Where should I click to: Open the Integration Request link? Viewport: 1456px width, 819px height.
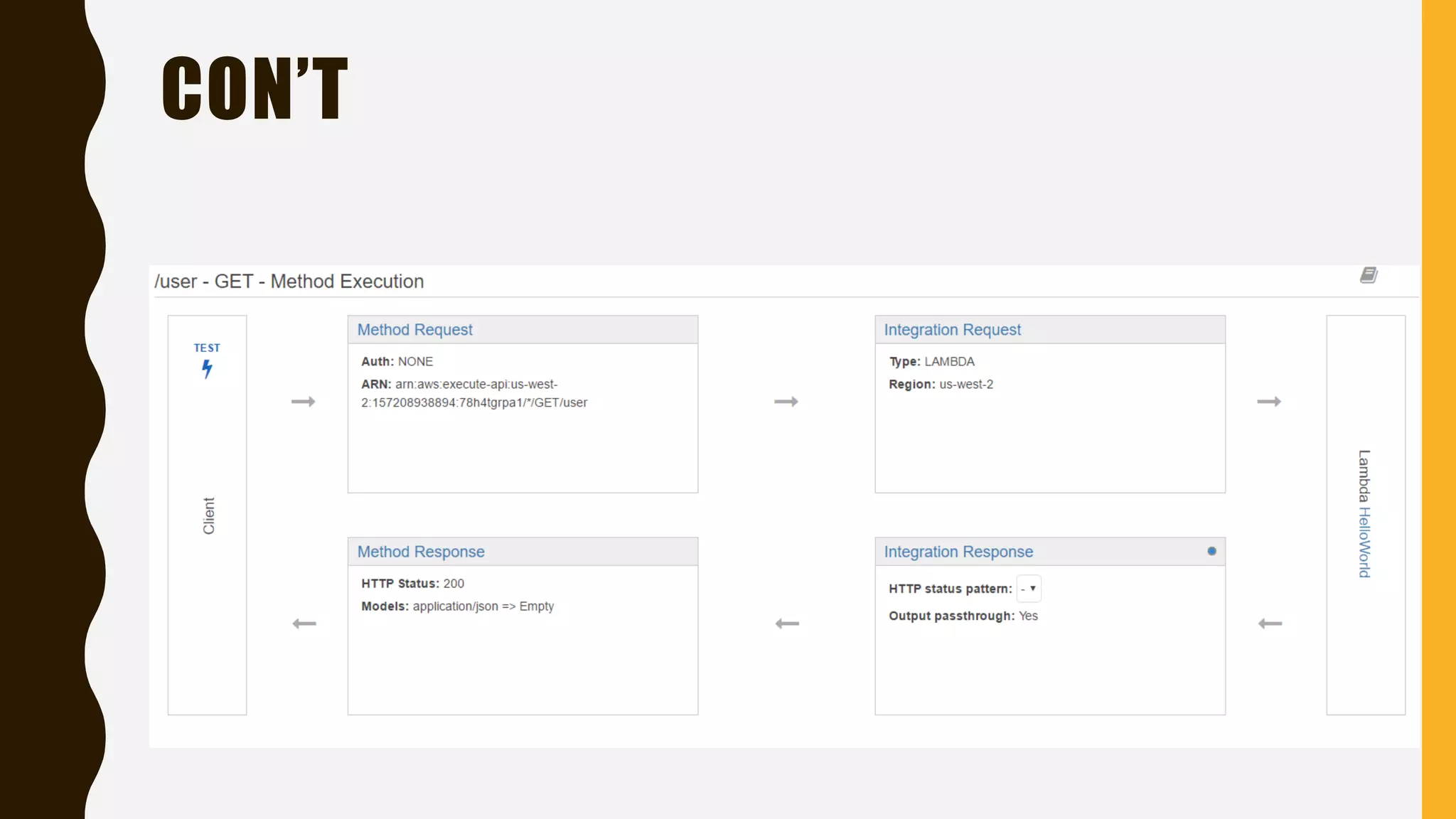click(952, 330)
